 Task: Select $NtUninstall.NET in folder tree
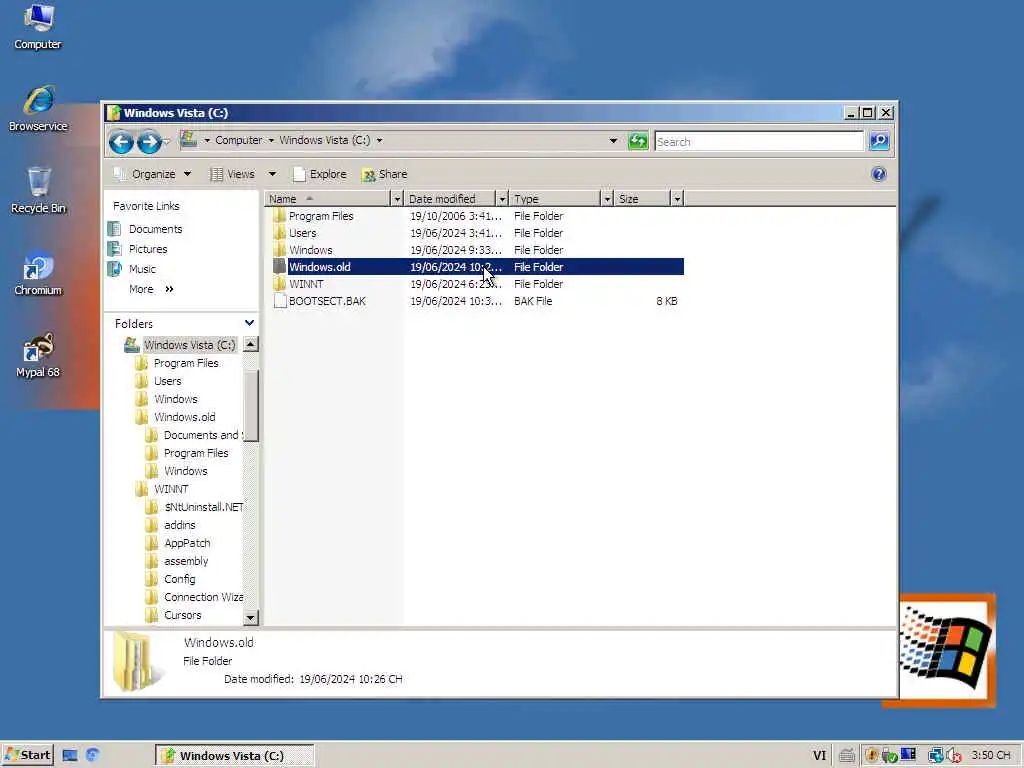click(203, 507)
